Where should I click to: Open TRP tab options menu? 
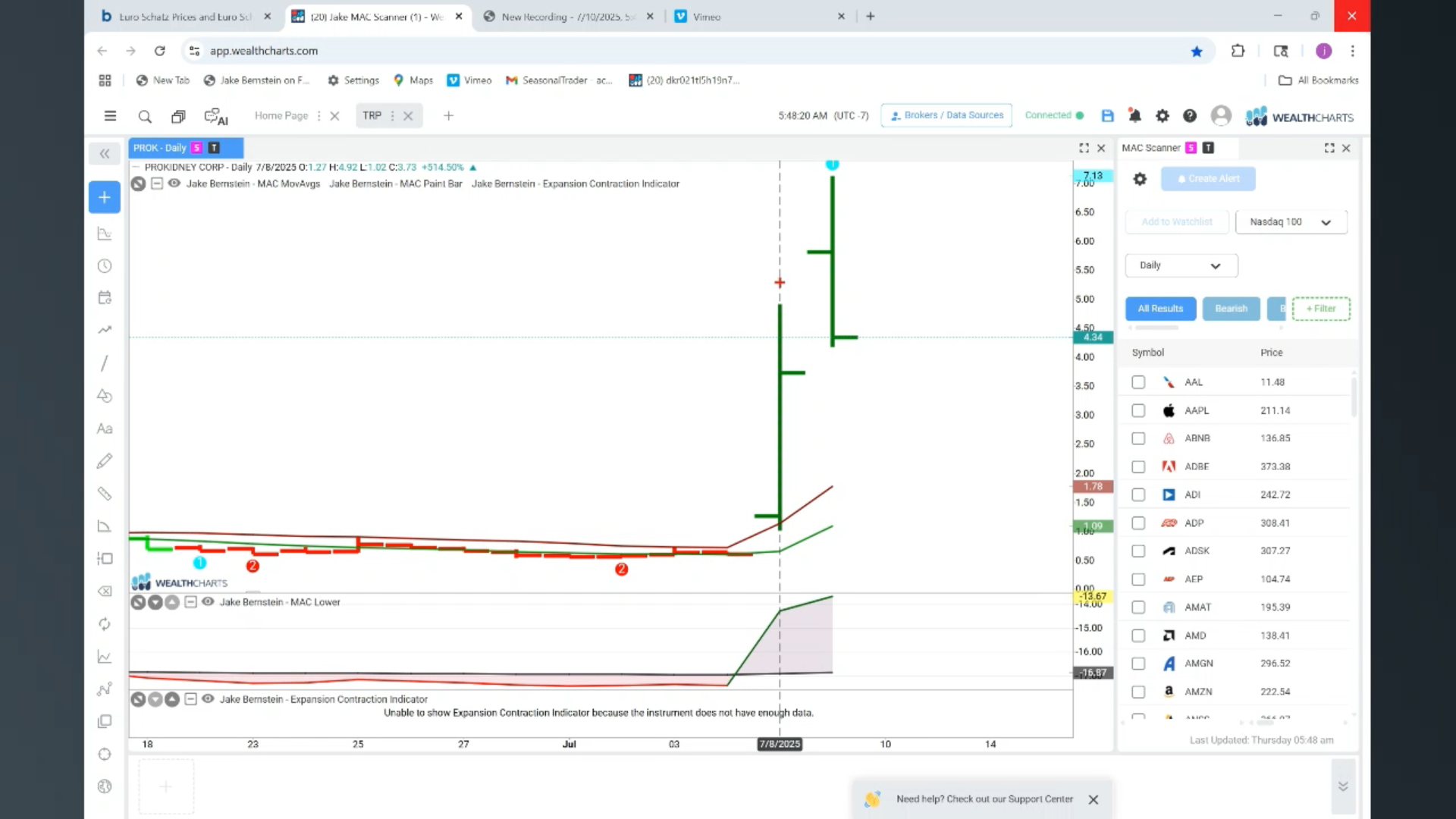tap(392, 116)
